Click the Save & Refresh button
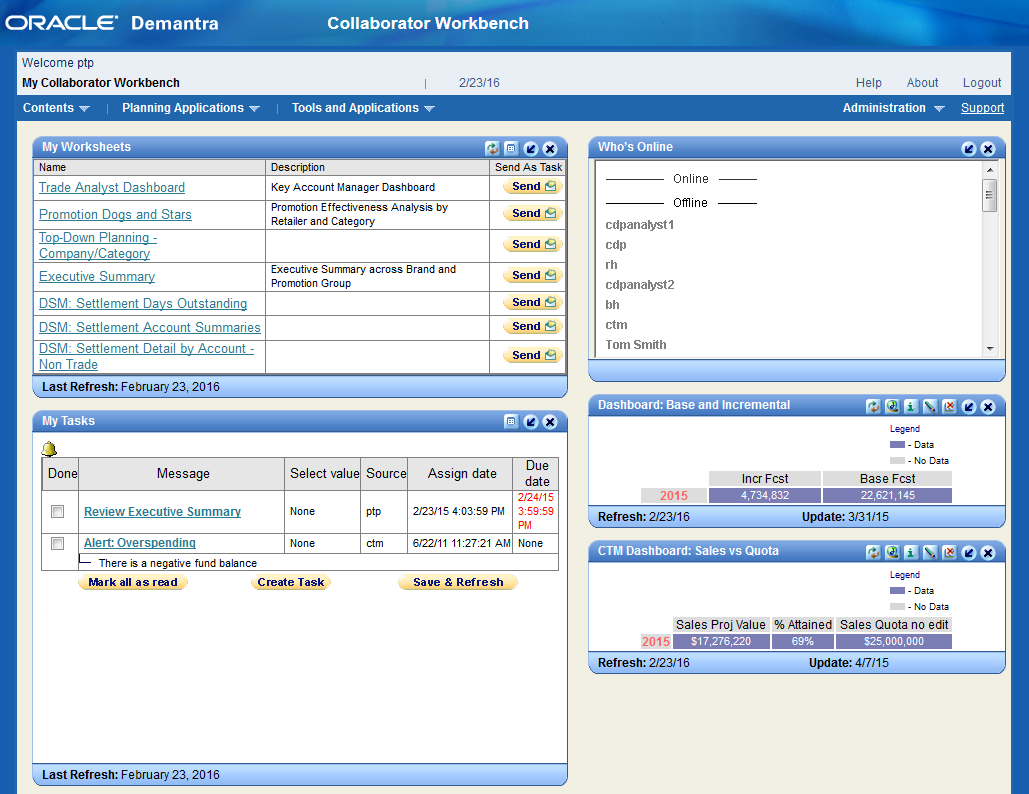This screenshot has width=1029, height=794. pos(458,582)
